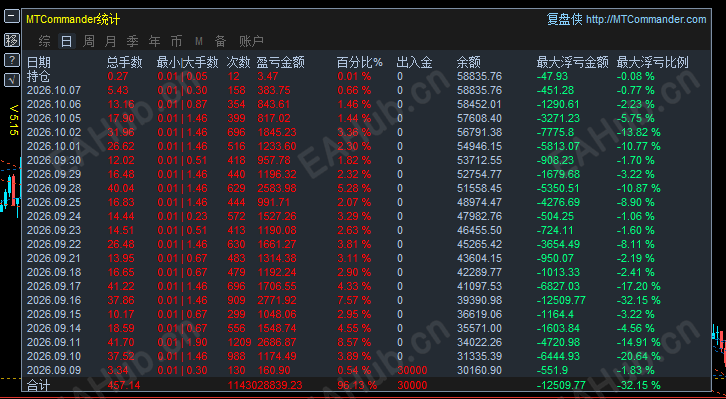Image resolution: width=726 pixels, height=399 pixels.
Task: Click profit amount 2583.98
Action: 276,188
